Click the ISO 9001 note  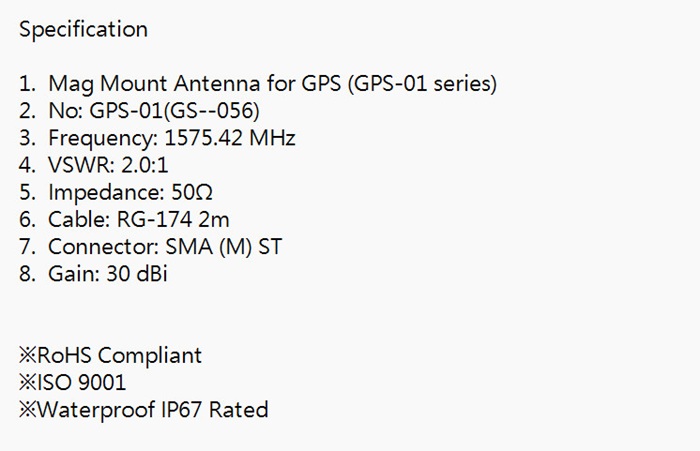tap(73, 382)
